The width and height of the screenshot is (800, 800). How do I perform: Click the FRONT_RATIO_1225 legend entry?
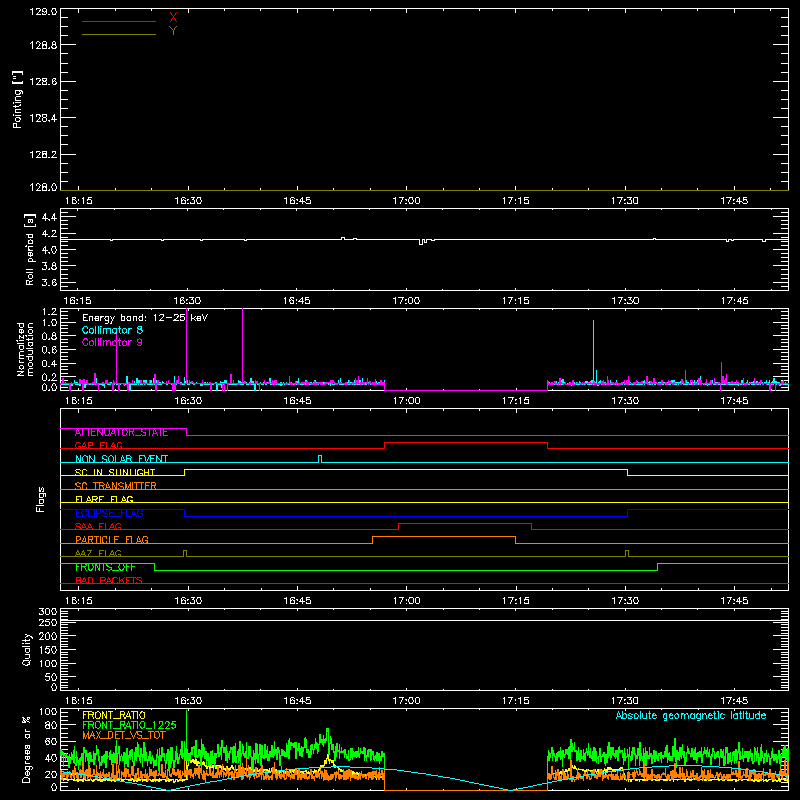(130, 725)
